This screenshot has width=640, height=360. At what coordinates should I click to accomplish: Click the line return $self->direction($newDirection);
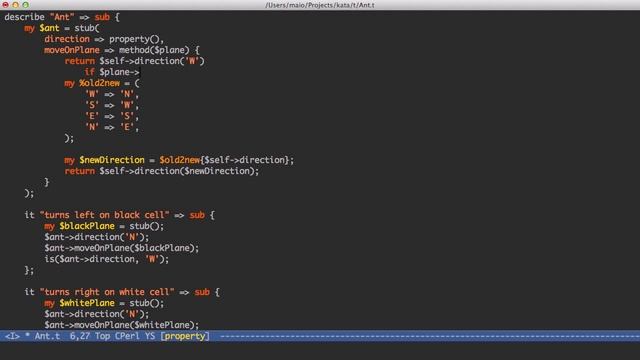[x=162, y=171]
